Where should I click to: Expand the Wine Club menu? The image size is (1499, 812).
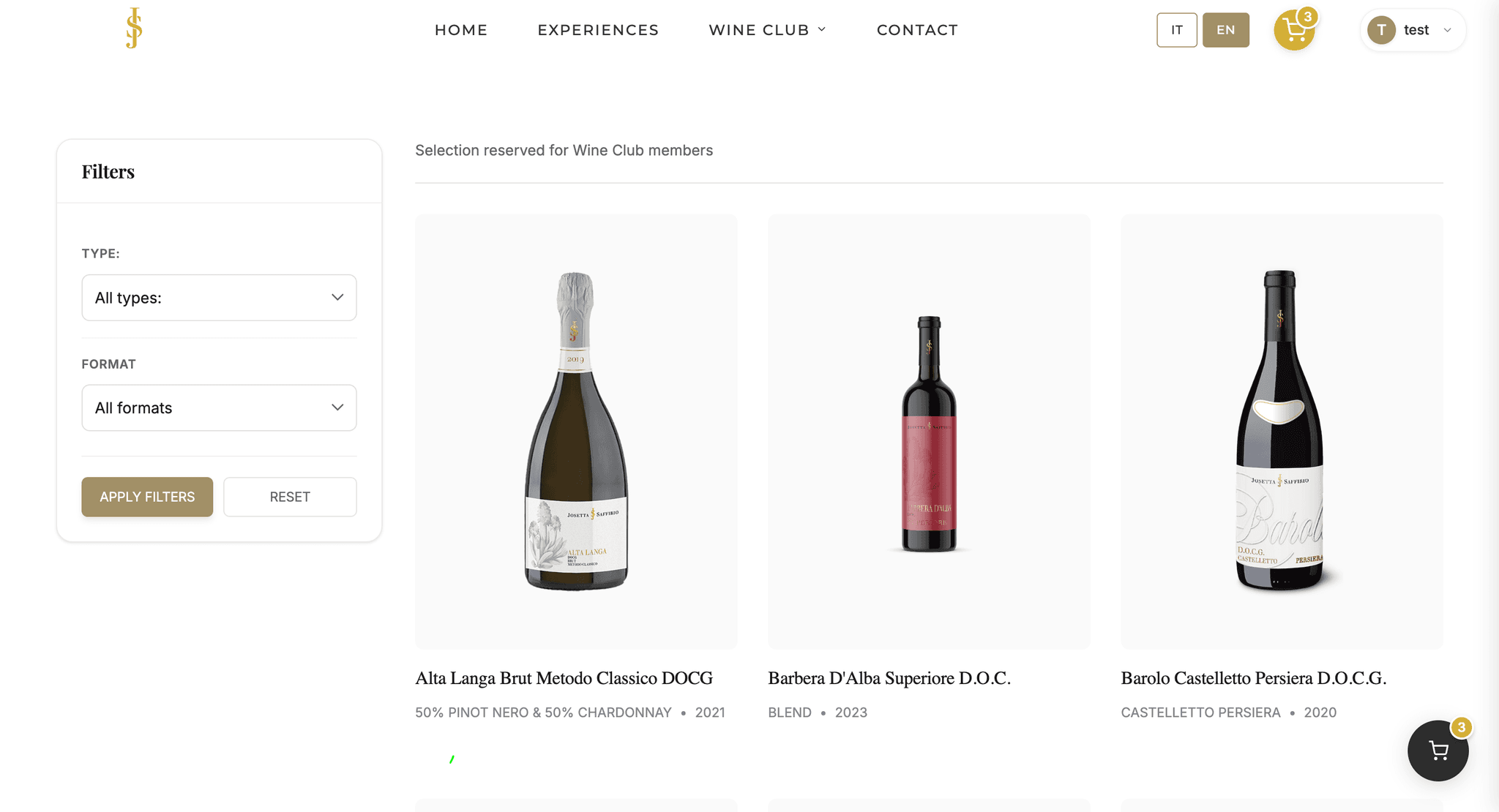pos(767,30)
